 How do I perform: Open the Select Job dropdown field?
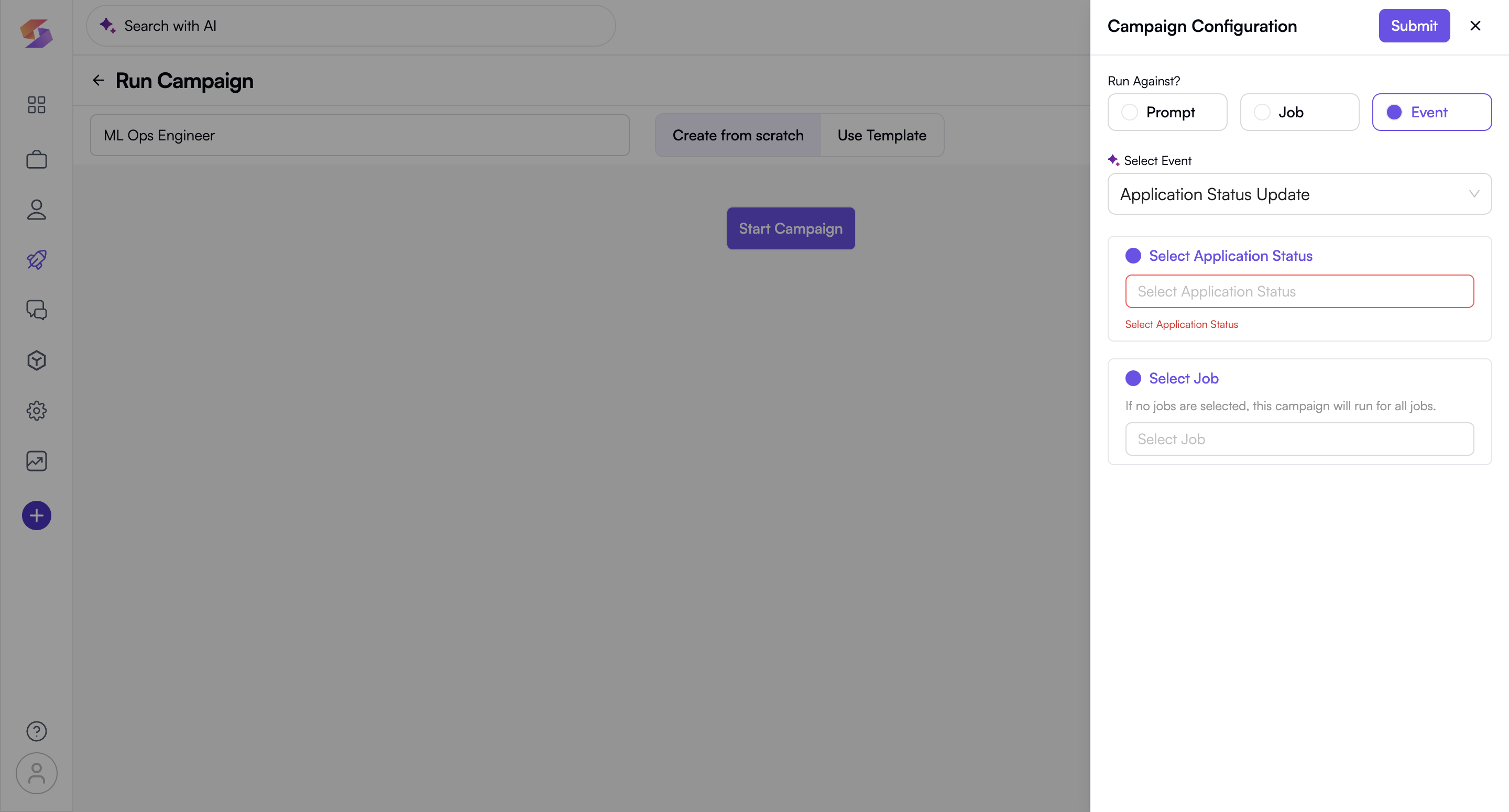coord(1299,439)
